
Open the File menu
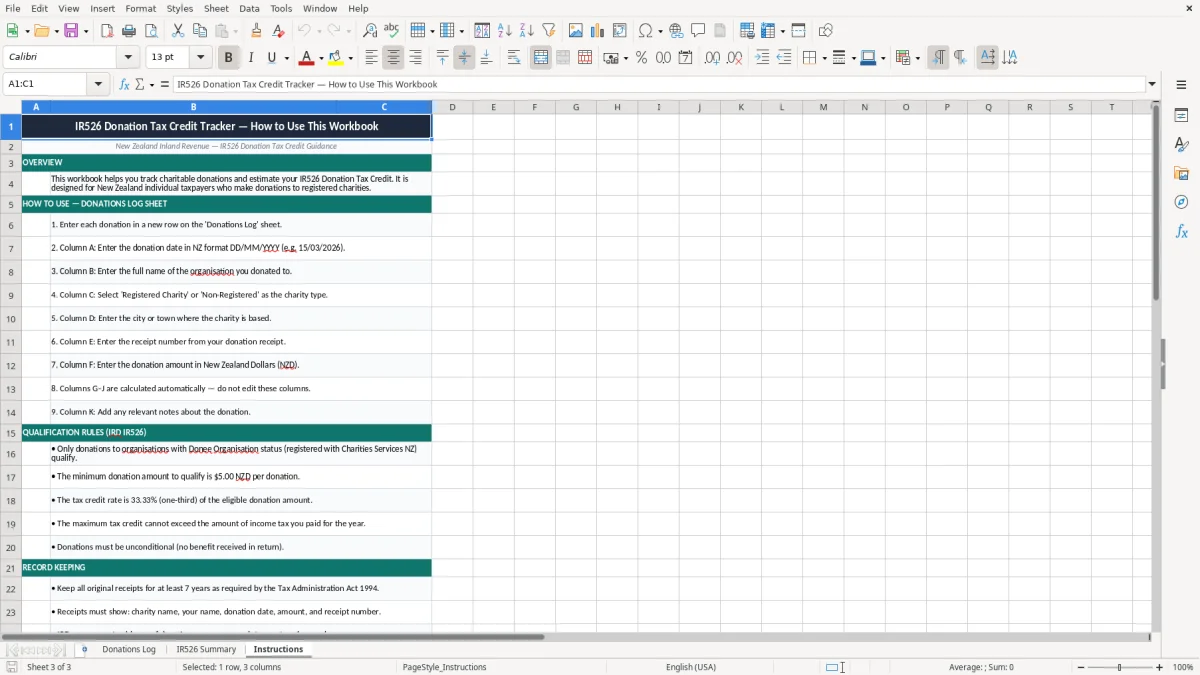pyautogui.click(x=12, y=8)
